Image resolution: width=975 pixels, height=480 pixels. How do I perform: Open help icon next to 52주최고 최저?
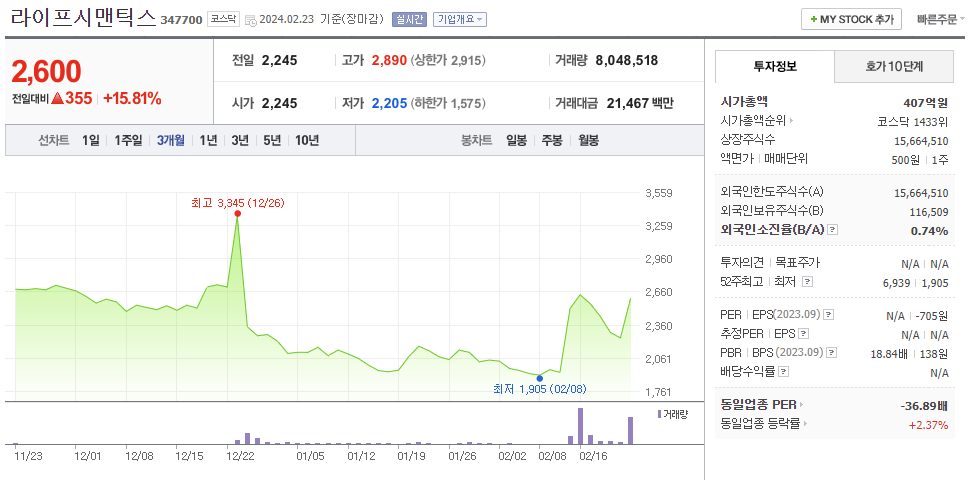(x=807, y=282)
